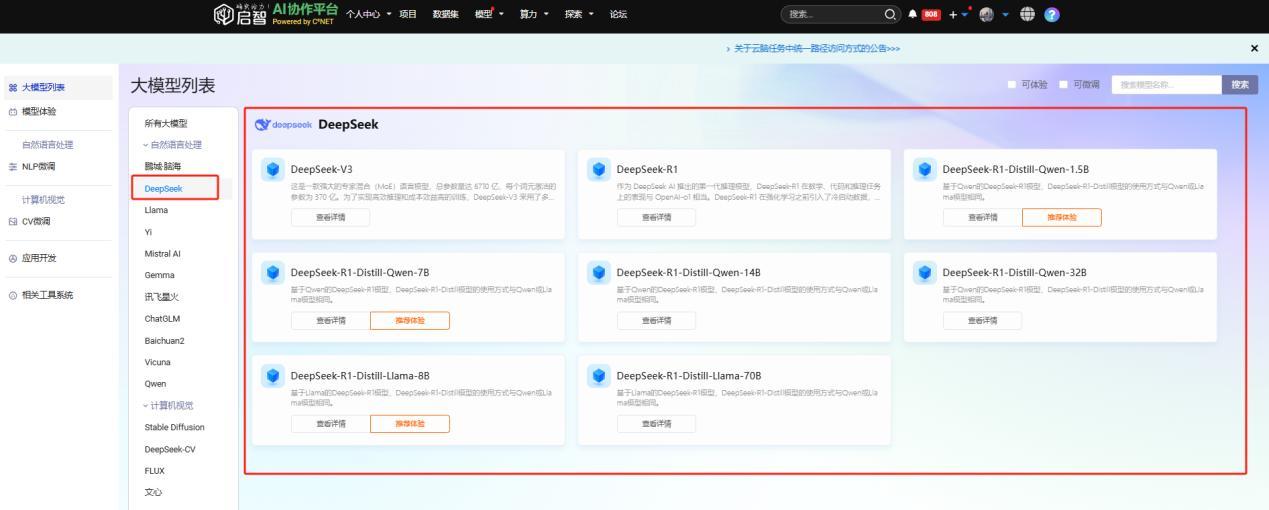The image size is (1269, 510).
Task: Toggle the 可微调 checkbox filter
Action: click(1064, 85)
